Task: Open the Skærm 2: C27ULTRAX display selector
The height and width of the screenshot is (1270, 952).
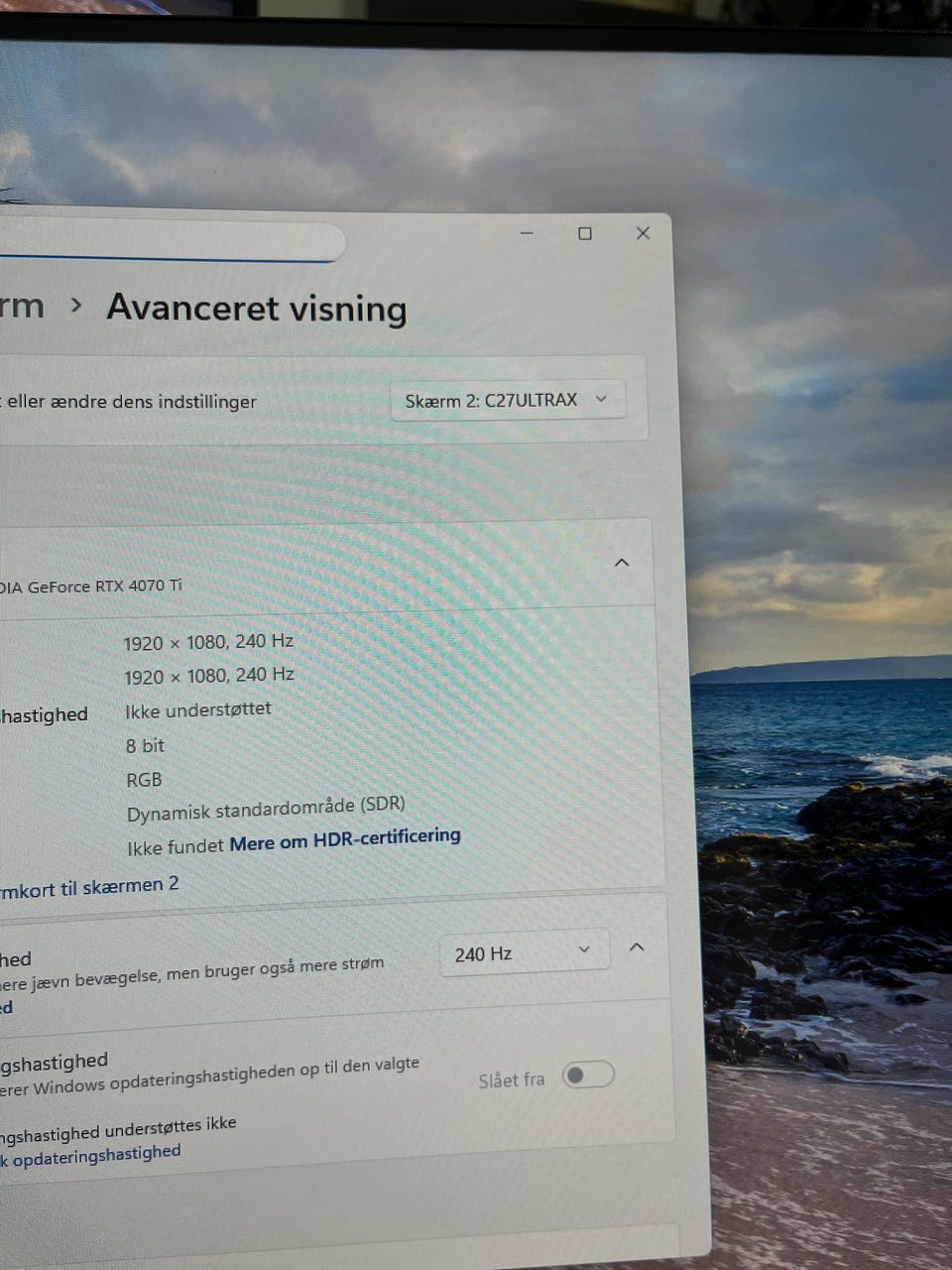Action: 508,400
